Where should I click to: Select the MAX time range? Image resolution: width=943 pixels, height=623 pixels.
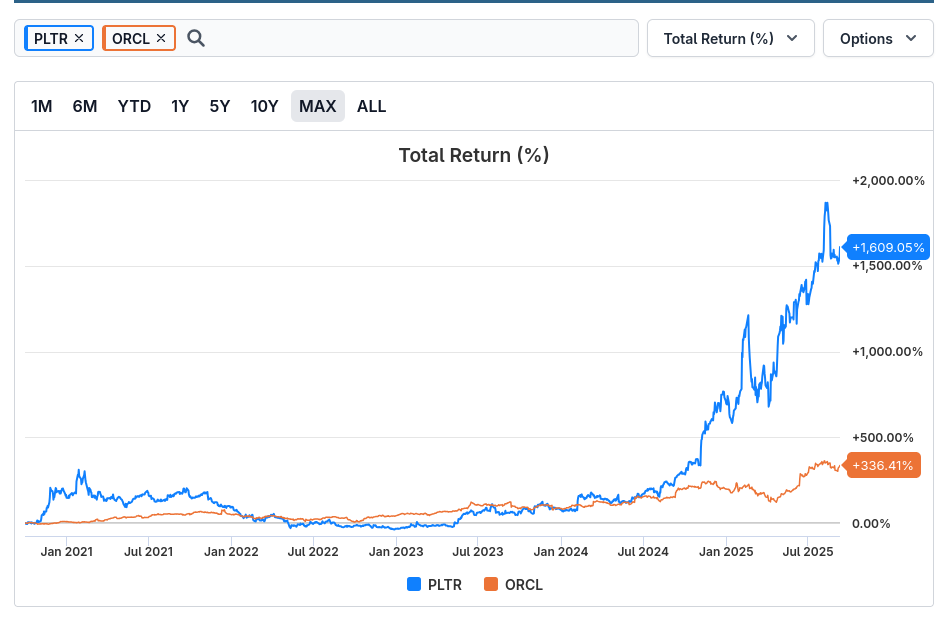pyautogui.click(x=318, y=106)
